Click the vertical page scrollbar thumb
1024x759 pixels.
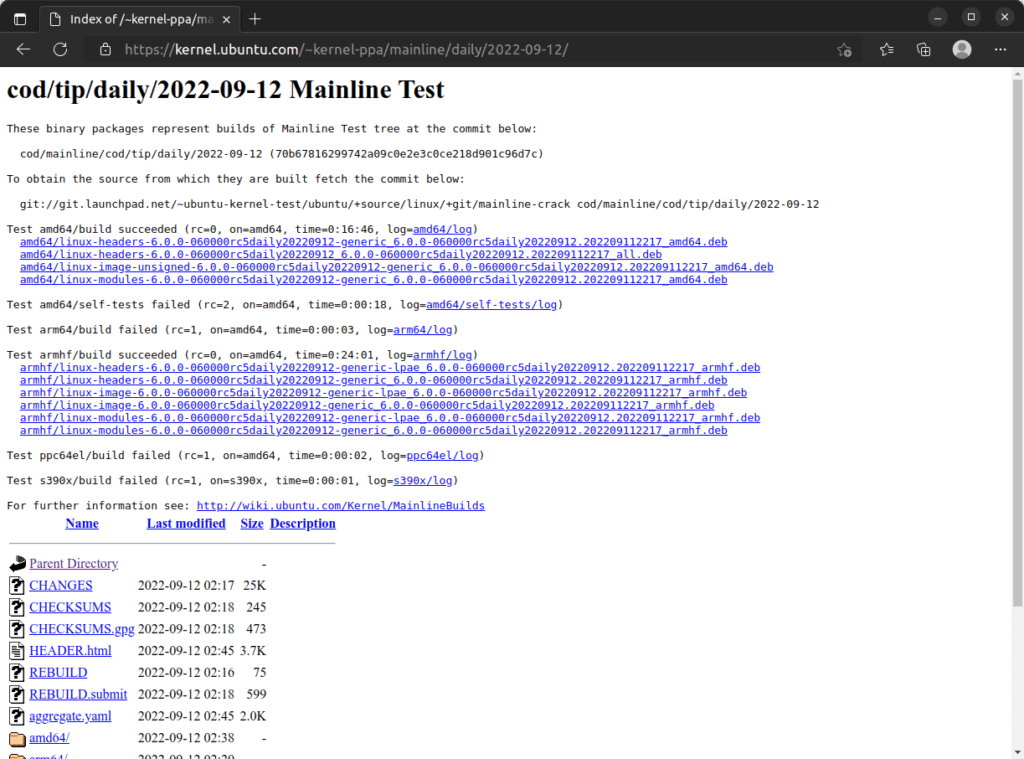(1017, 343)
